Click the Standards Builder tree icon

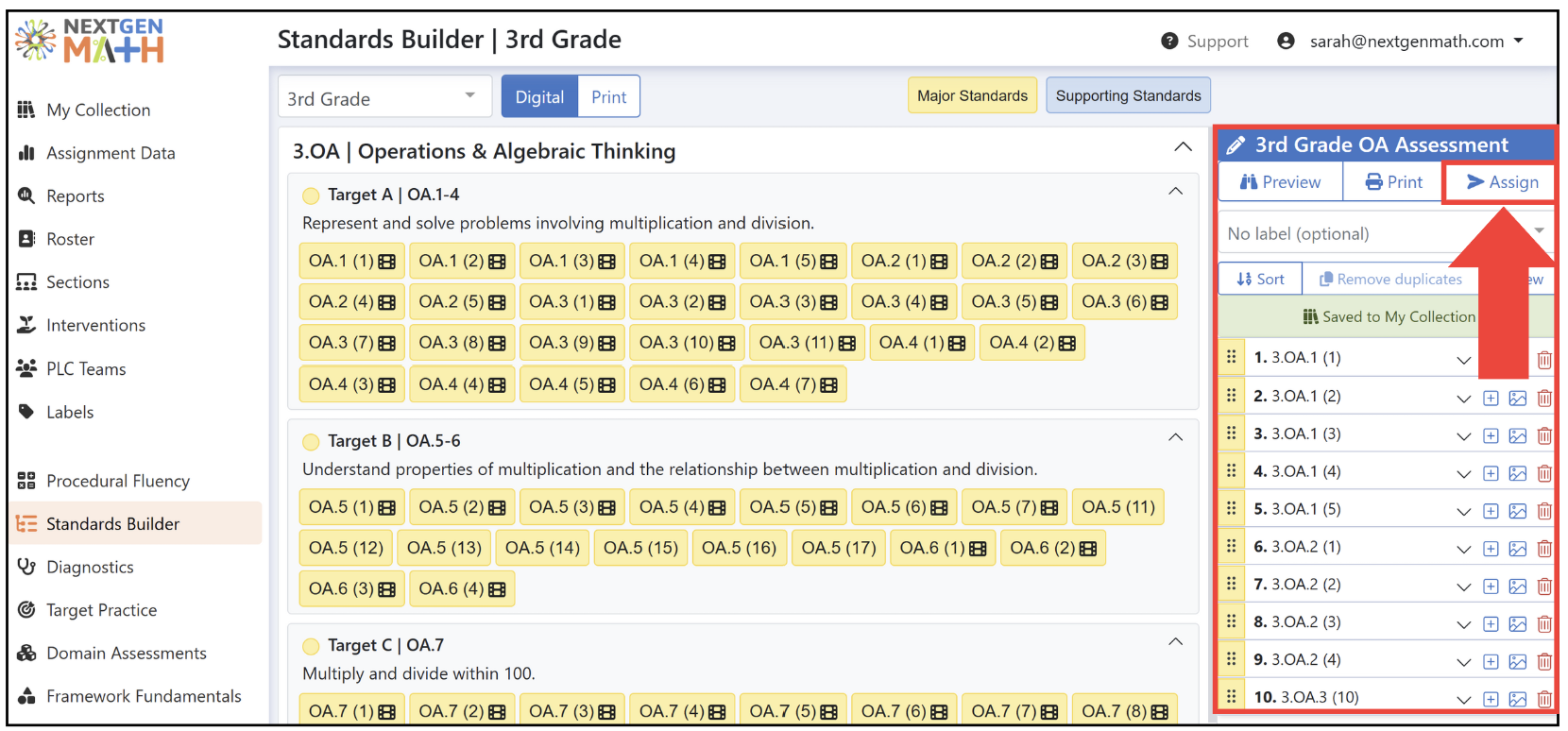click(26, 524)
